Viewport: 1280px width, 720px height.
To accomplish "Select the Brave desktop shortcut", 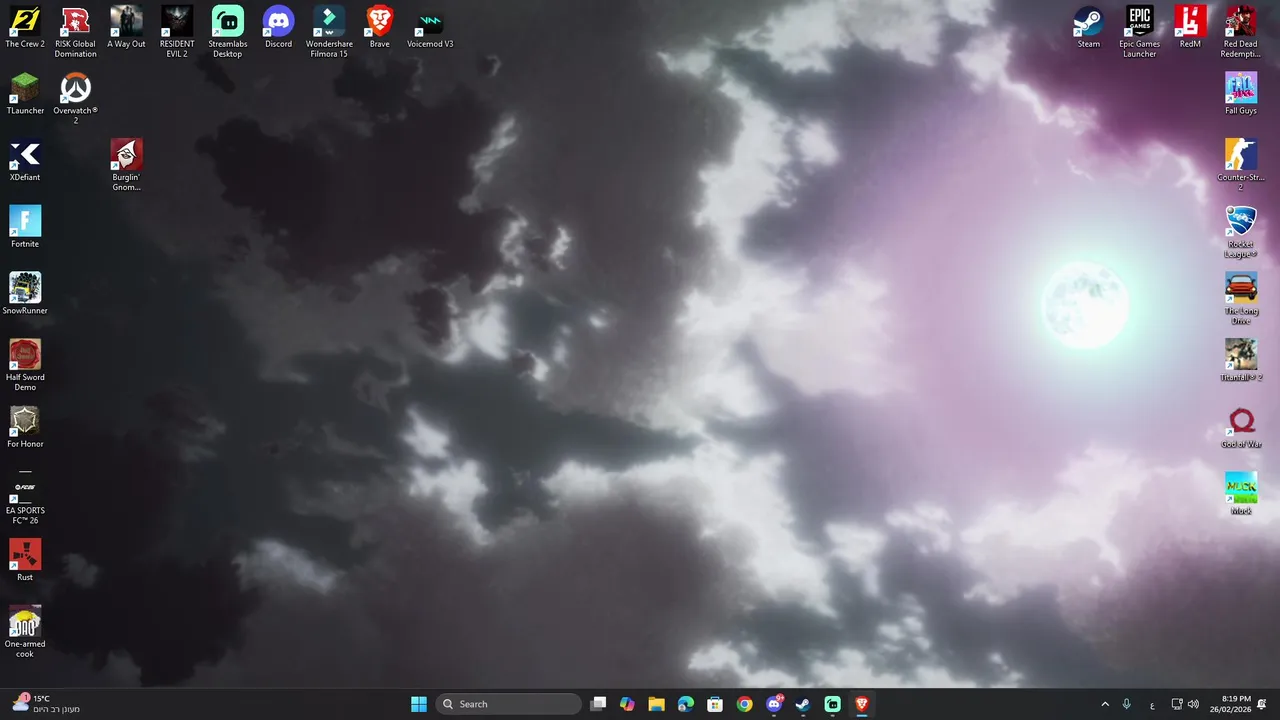I will (x=379, y=28).
